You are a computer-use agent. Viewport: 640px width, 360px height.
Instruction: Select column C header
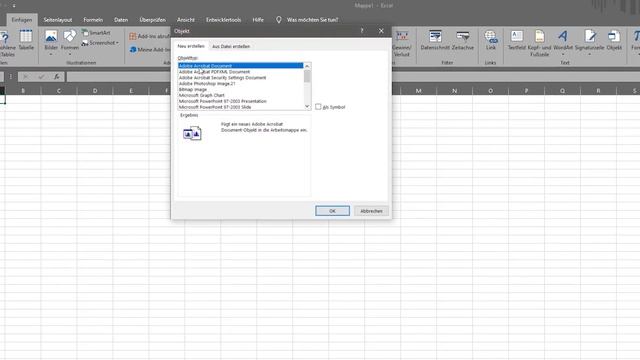coord(59,91)
